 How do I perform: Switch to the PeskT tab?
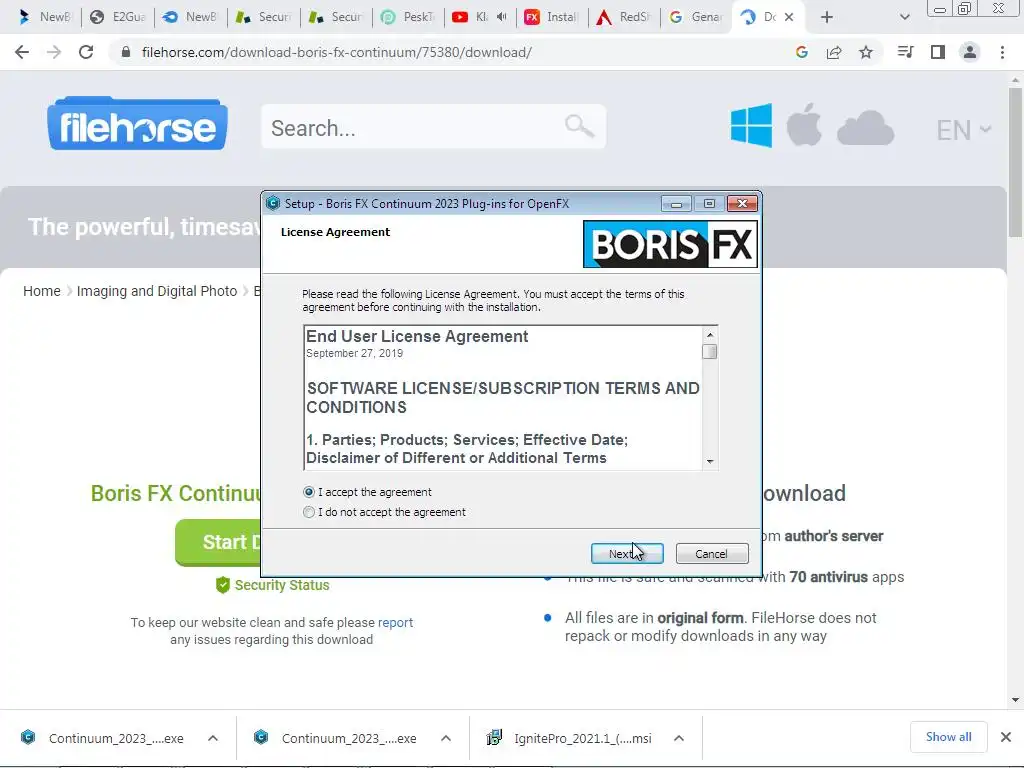tap(408, 17)
